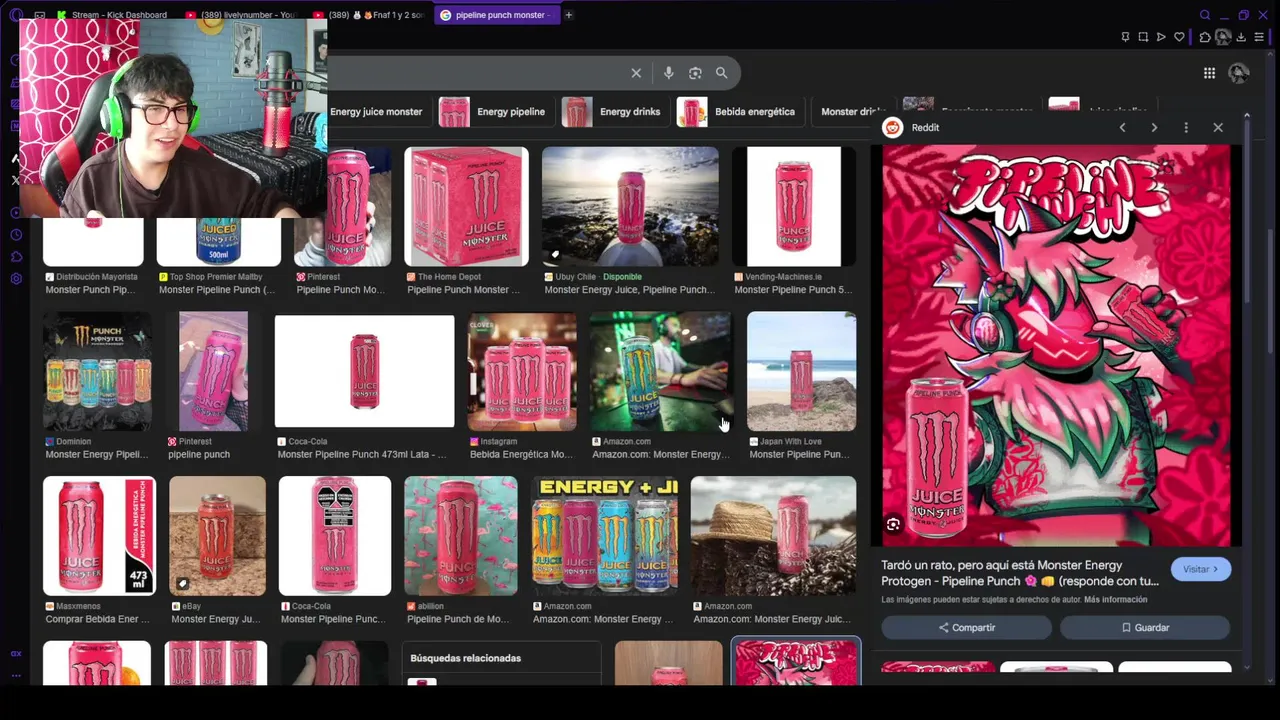Viewport: 1280px width, 720px height.
Task: Open the sidebar history clock
Action: click(x=16, y=235)
